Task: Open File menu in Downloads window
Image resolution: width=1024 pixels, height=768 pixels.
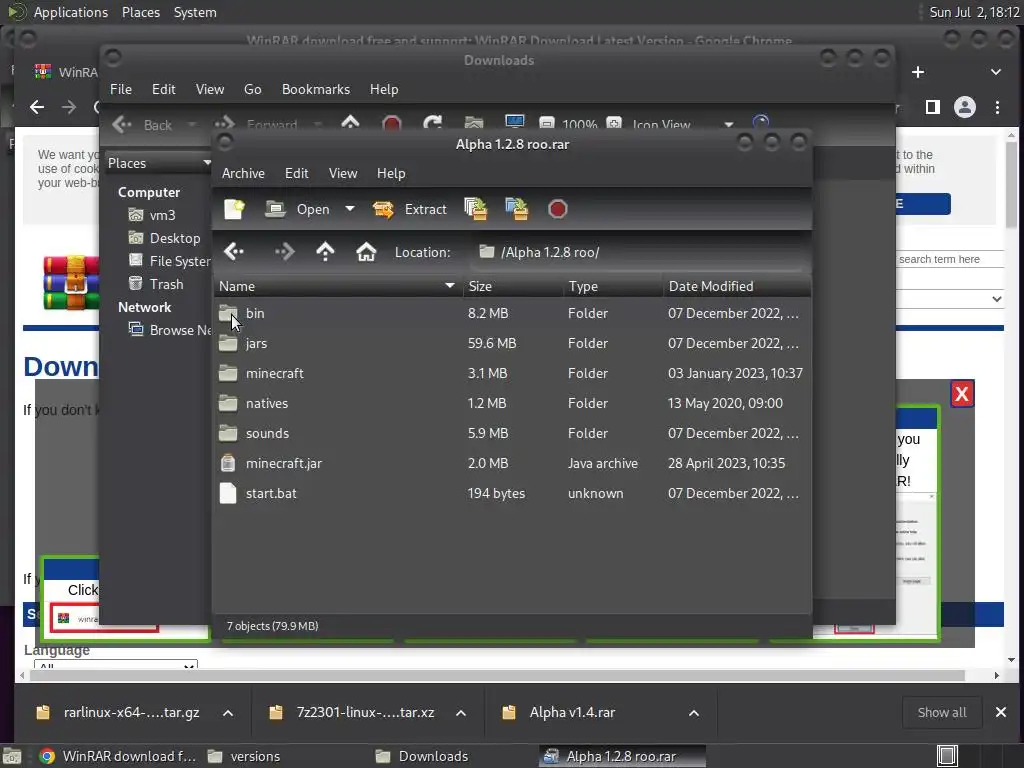Action: click(121, 89)
